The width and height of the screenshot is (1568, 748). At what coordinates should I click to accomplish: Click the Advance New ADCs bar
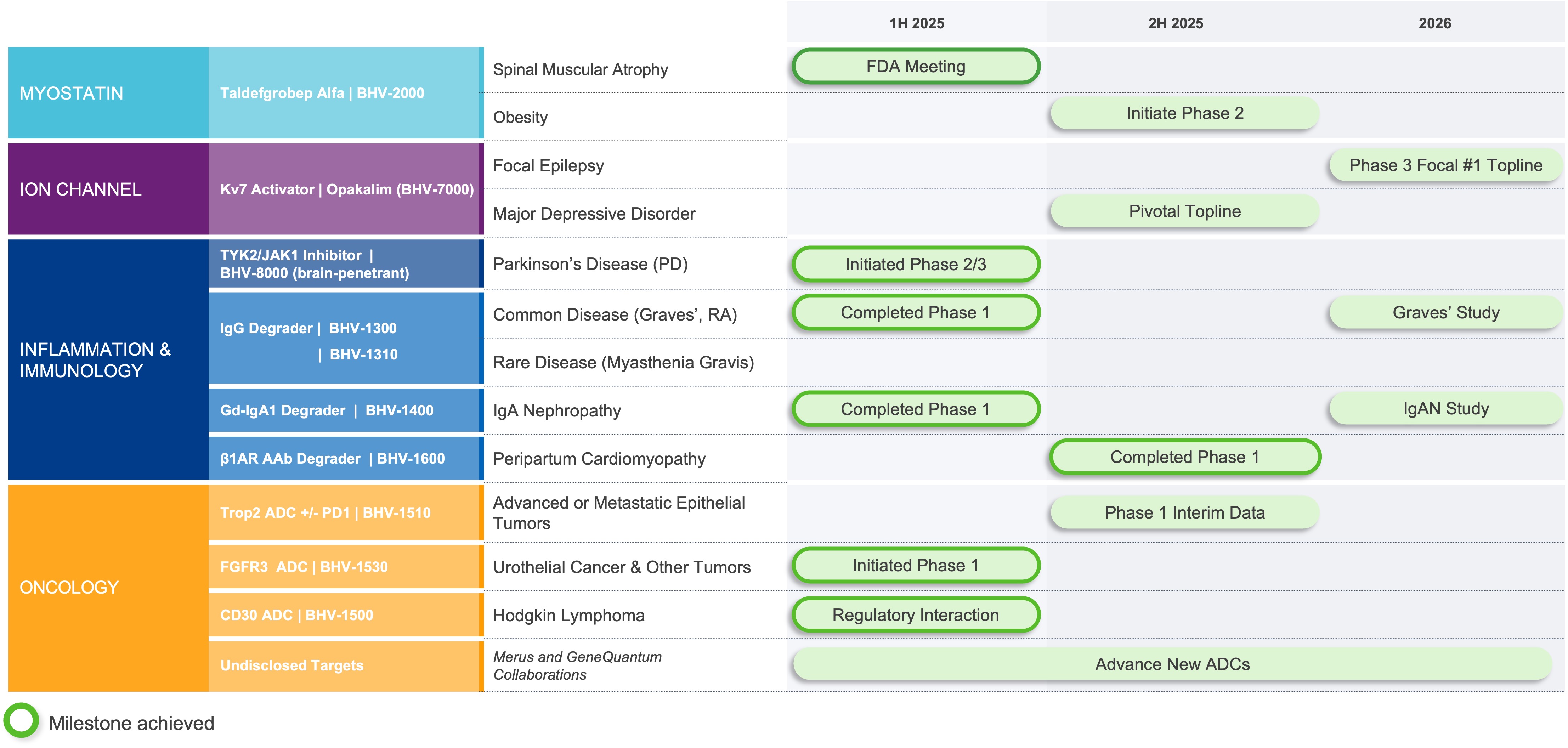tap(1172, 664)
